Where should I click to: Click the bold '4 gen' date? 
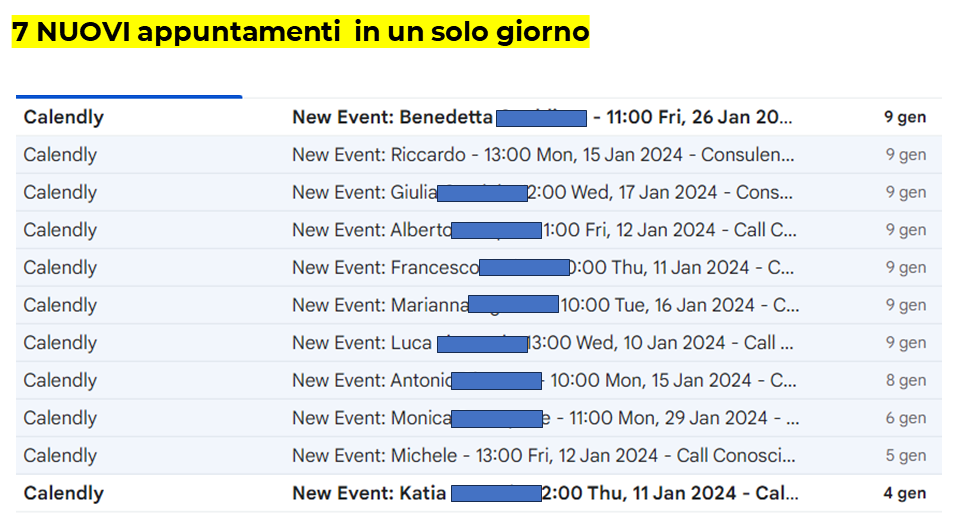point(905,493)
